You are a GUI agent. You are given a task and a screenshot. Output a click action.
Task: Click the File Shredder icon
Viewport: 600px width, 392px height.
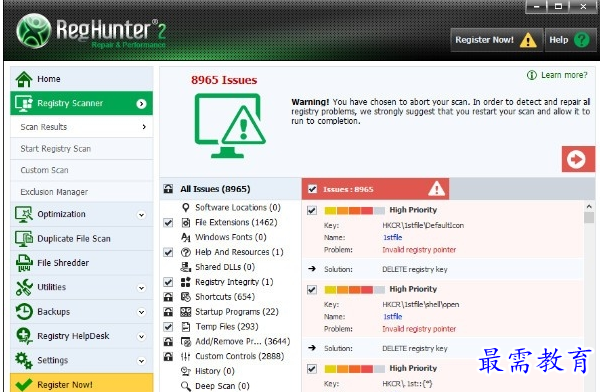coord(24,263)
